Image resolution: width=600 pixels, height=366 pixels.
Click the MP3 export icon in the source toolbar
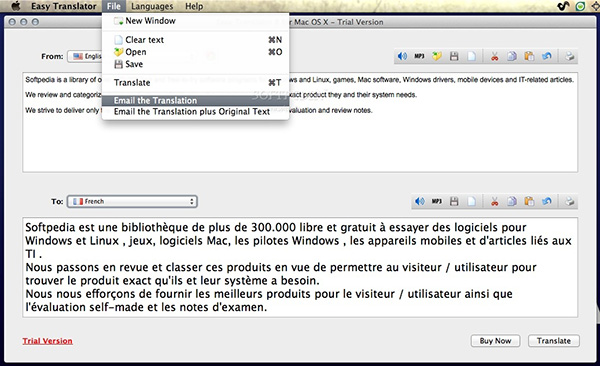coord(419,56)
